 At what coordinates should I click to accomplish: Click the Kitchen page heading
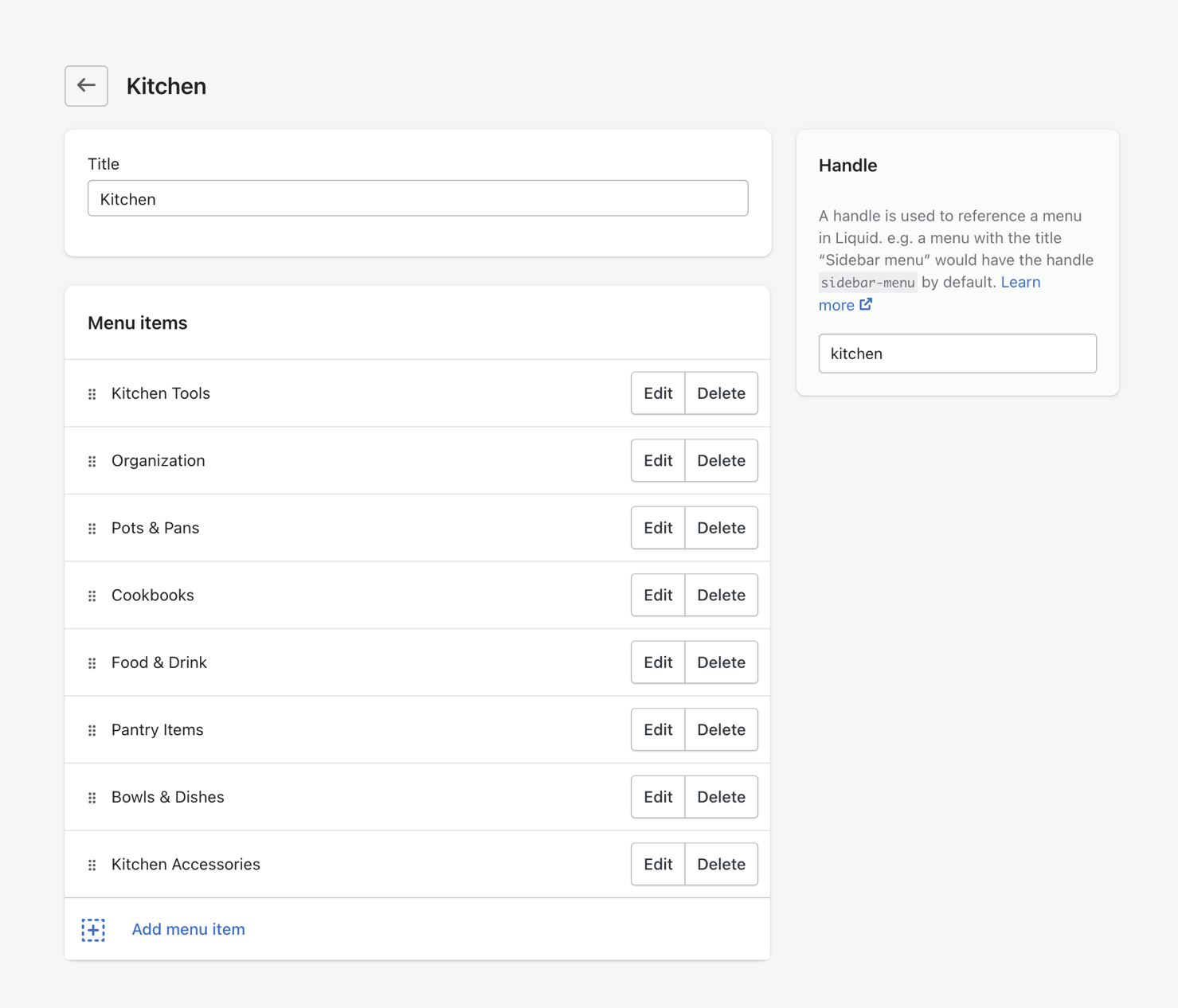click(166, 86)
